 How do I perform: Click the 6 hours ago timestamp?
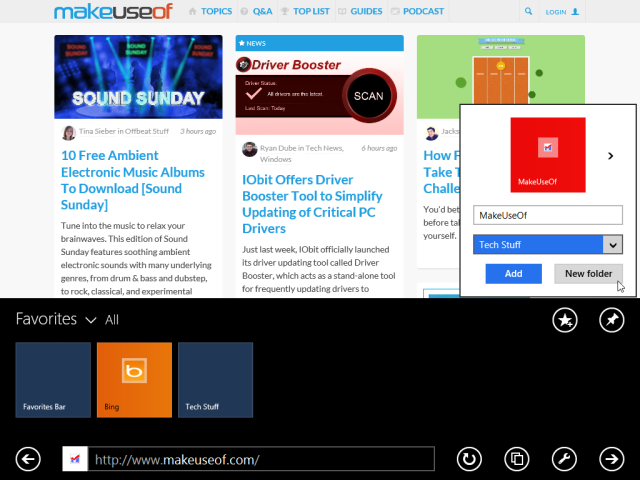point(379,148)
